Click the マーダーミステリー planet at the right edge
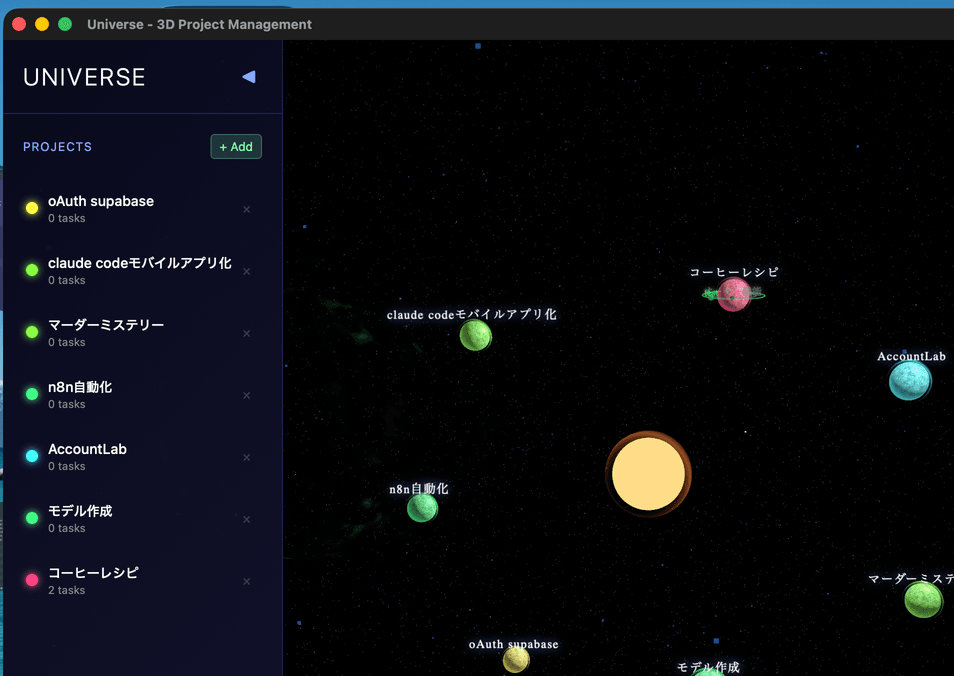 [922, 600]
